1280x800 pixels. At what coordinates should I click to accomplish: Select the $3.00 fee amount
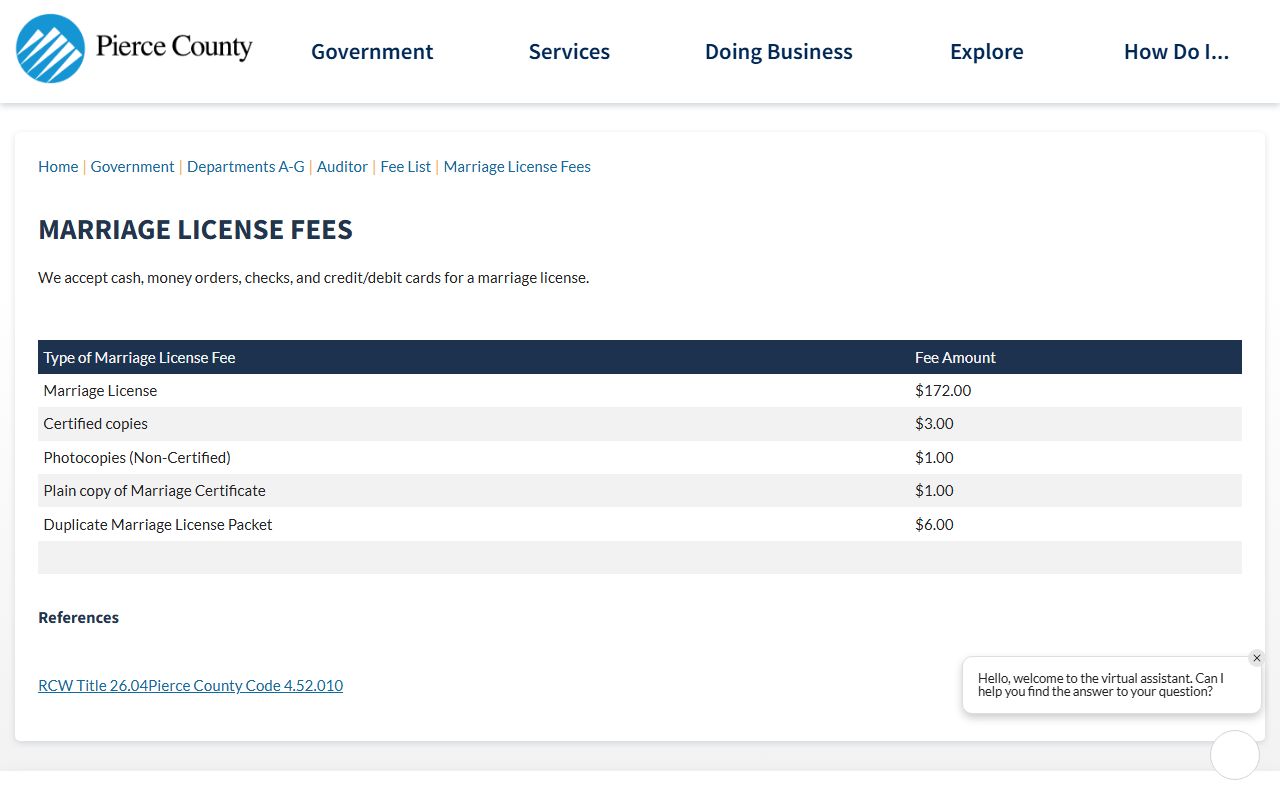(934, 424)
